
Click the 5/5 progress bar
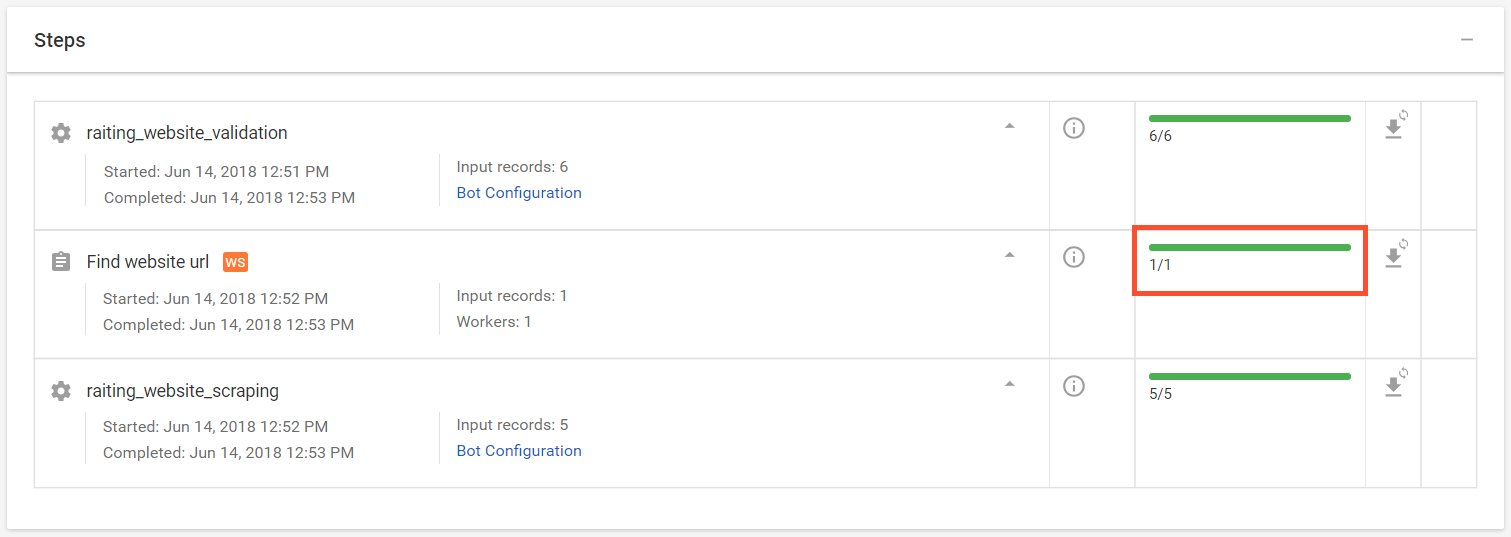1250,376
